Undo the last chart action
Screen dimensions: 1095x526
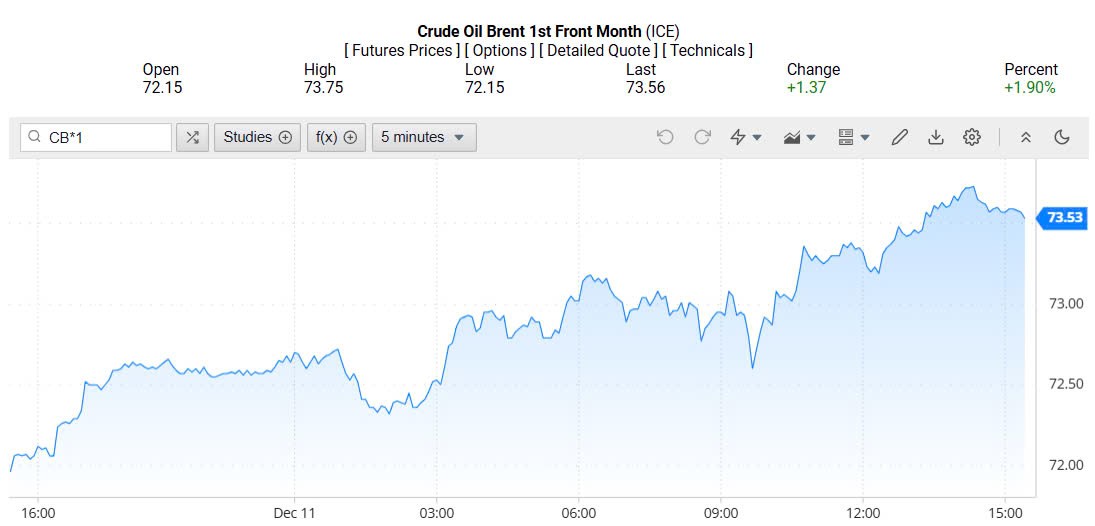pyautogui.click(x=665, y=137)
